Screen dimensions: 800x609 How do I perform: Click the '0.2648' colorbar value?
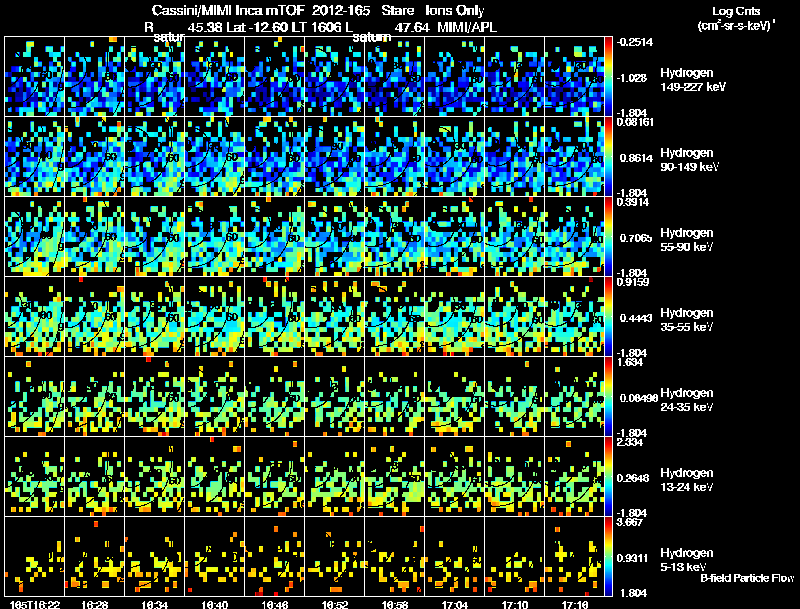633,478
